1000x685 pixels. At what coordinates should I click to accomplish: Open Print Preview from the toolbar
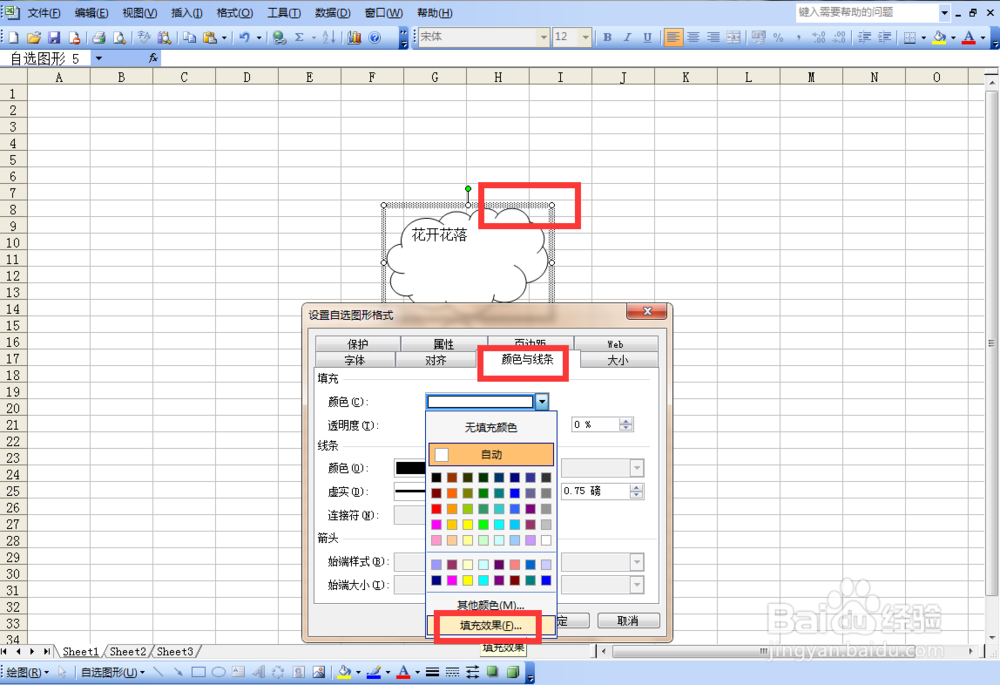[120, 37]
